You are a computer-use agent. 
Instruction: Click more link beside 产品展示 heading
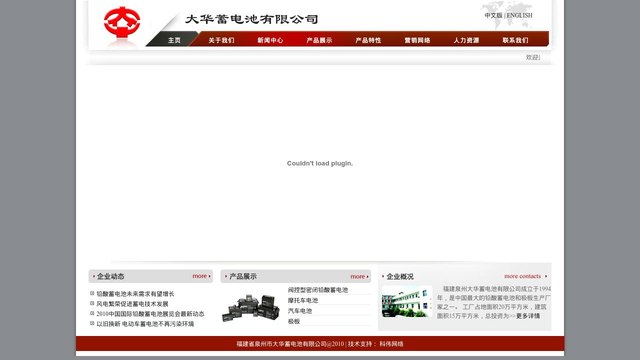[x=359, y=276]
